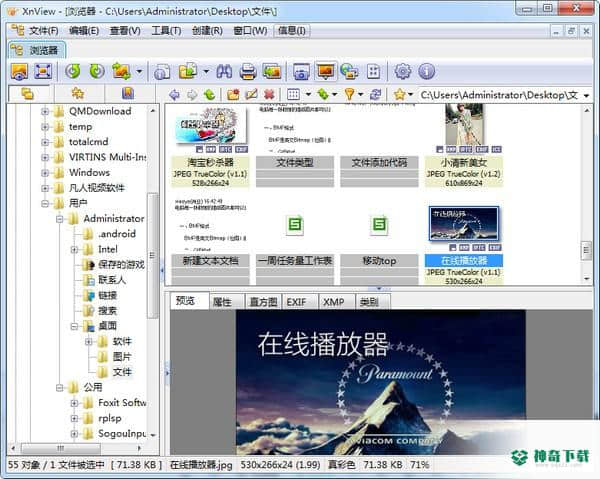Start slideshow with the monitor icon
This screenshot has height=479, width=600.
[326, 72]
